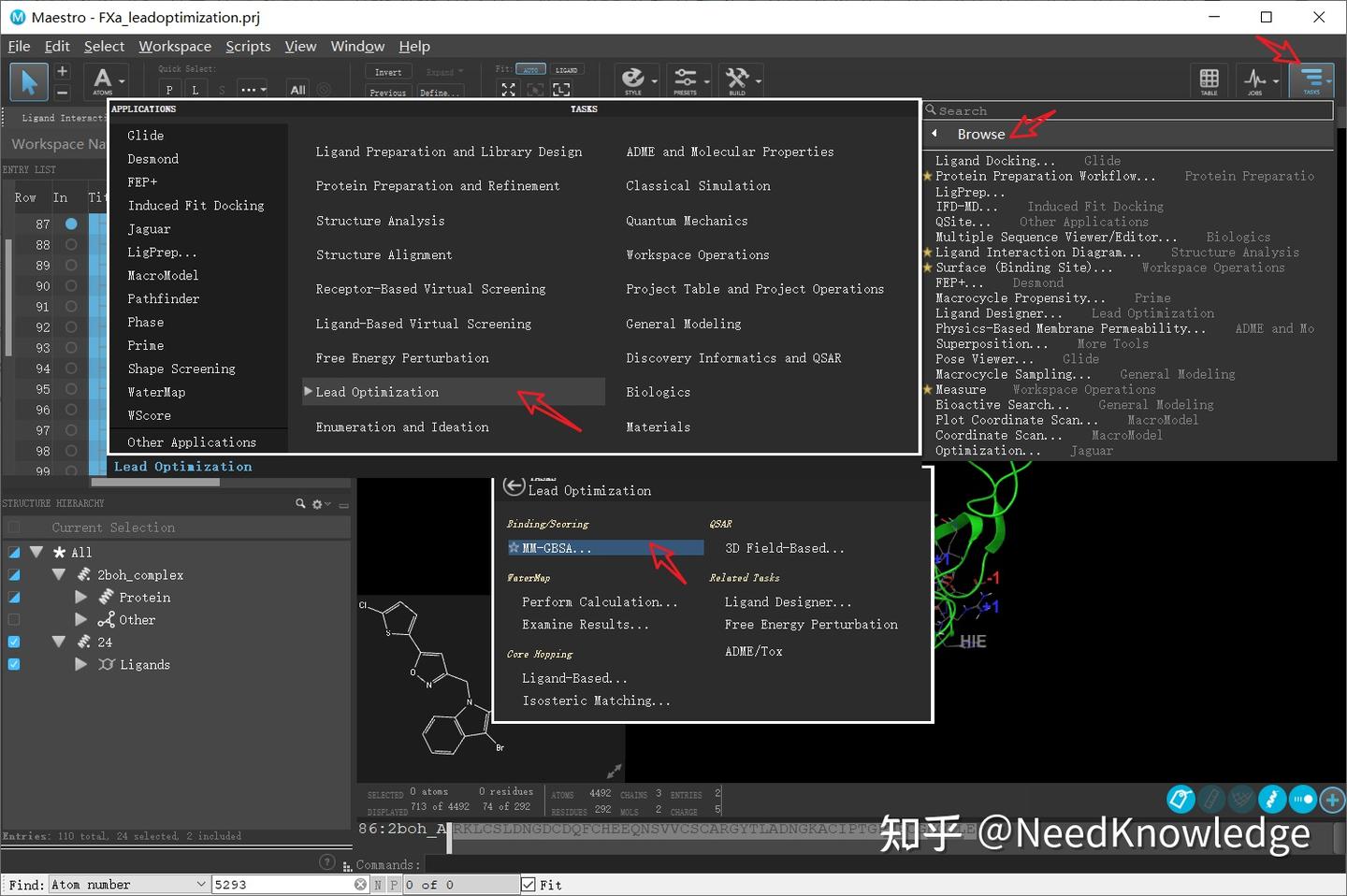Select Lead Optimization in the Tasks menu

click(377, 391)
